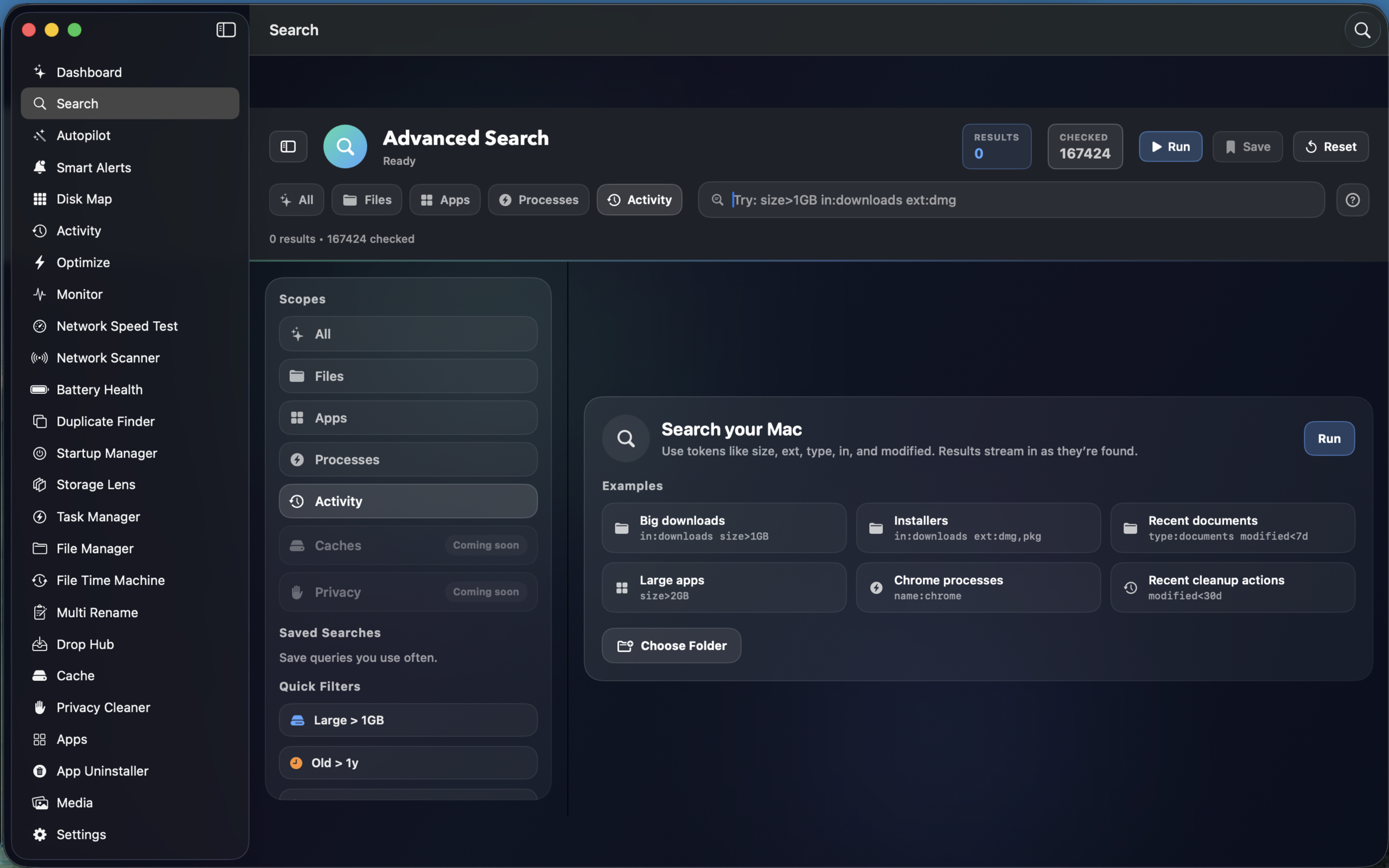This screenshot has height=868, width=1389.
Task: Open Network Scanner in the sidebar
Action: click(x=130, y=358)
